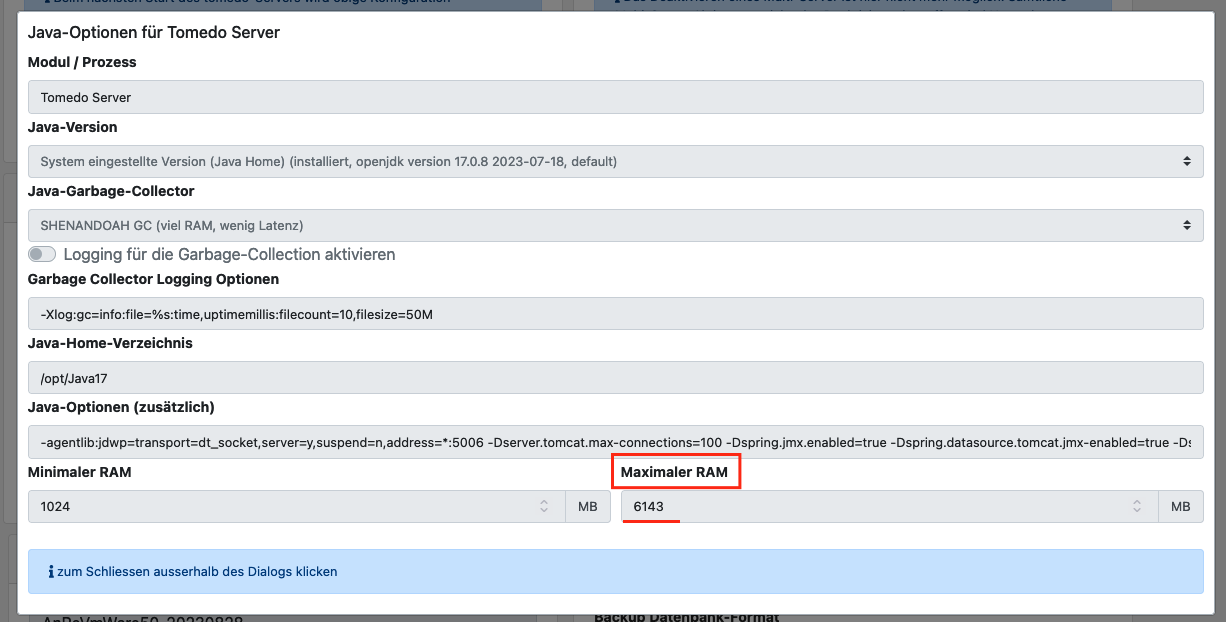Viewport: 1226px width, 622px height.
Task: Click the MB unit beside Maximaler RAM
Action: [x=1181, y=507]
